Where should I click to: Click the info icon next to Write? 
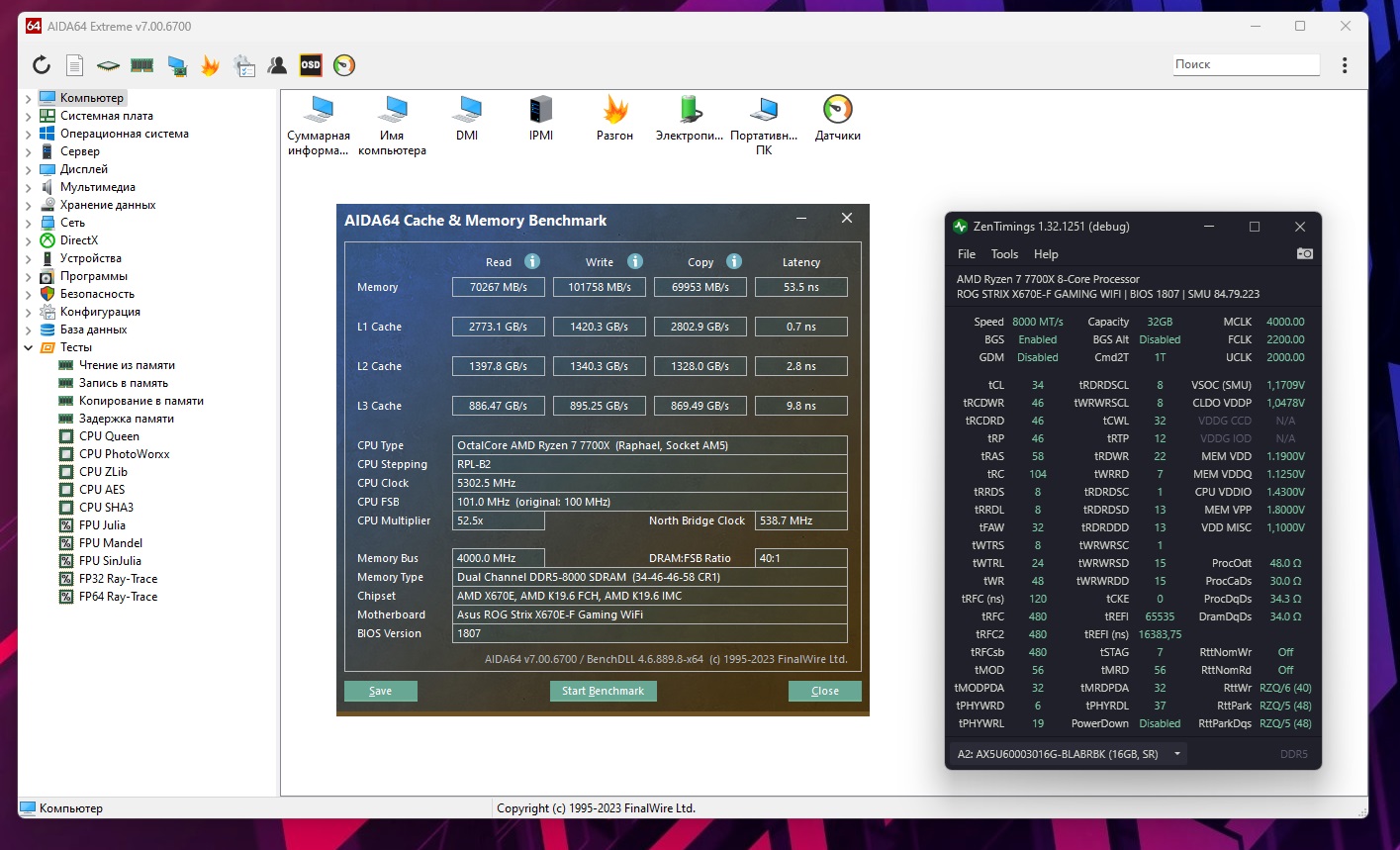point(635,262)
